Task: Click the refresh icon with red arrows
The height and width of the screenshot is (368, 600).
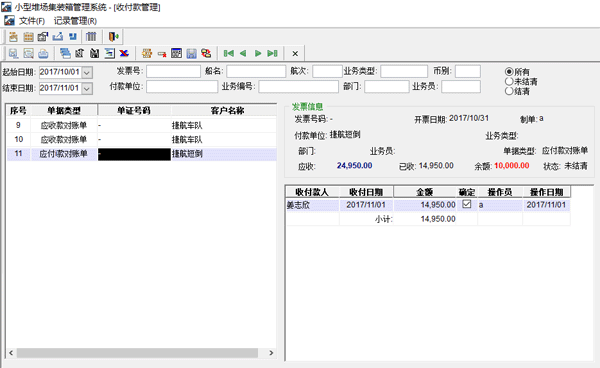Action: point(206,54)
